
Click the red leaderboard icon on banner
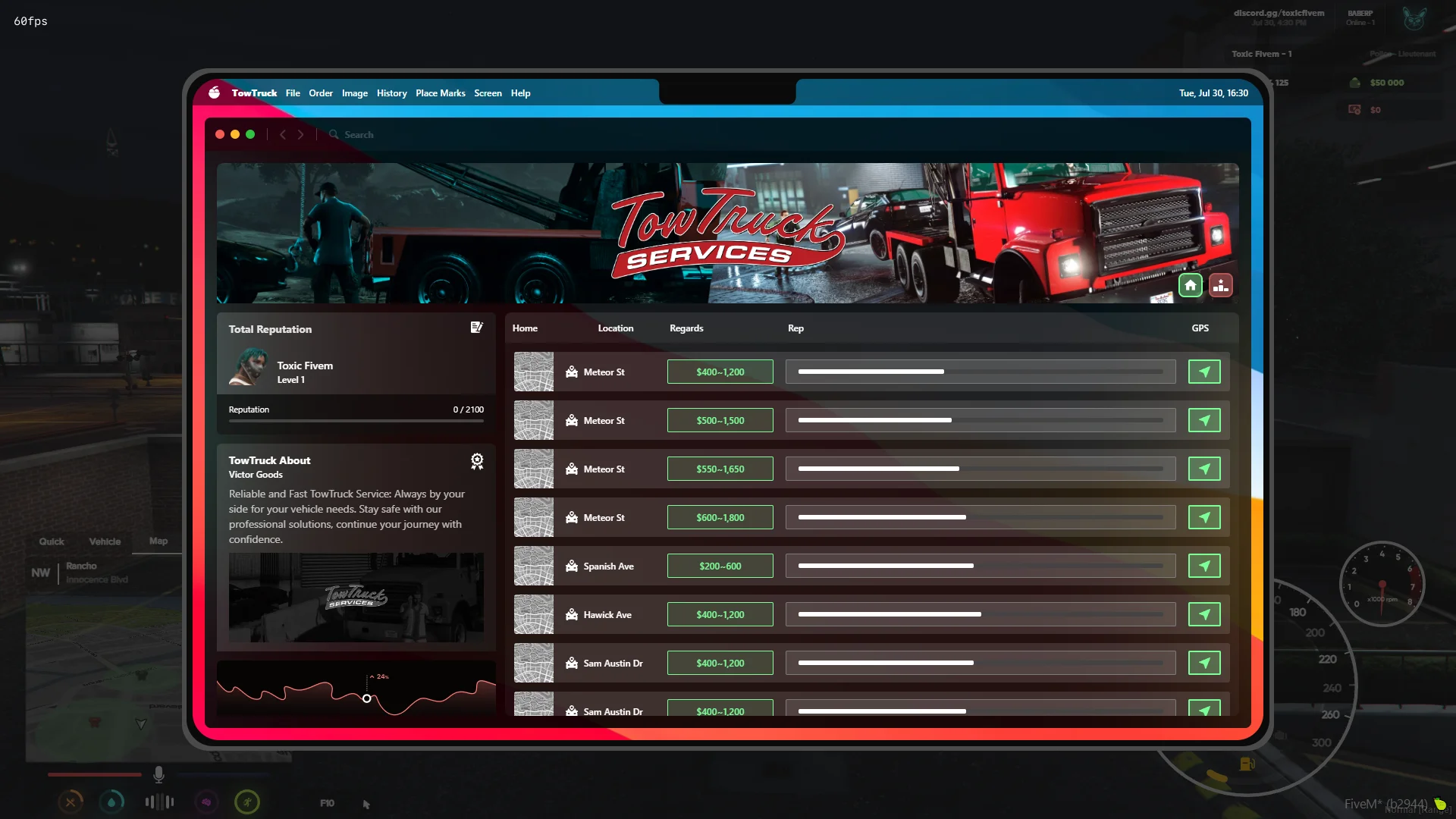[1220, 285]
